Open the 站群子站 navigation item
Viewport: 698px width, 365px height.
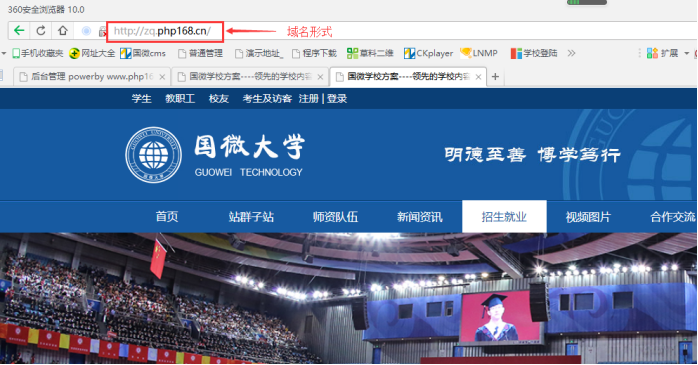[x=251, y=217]
